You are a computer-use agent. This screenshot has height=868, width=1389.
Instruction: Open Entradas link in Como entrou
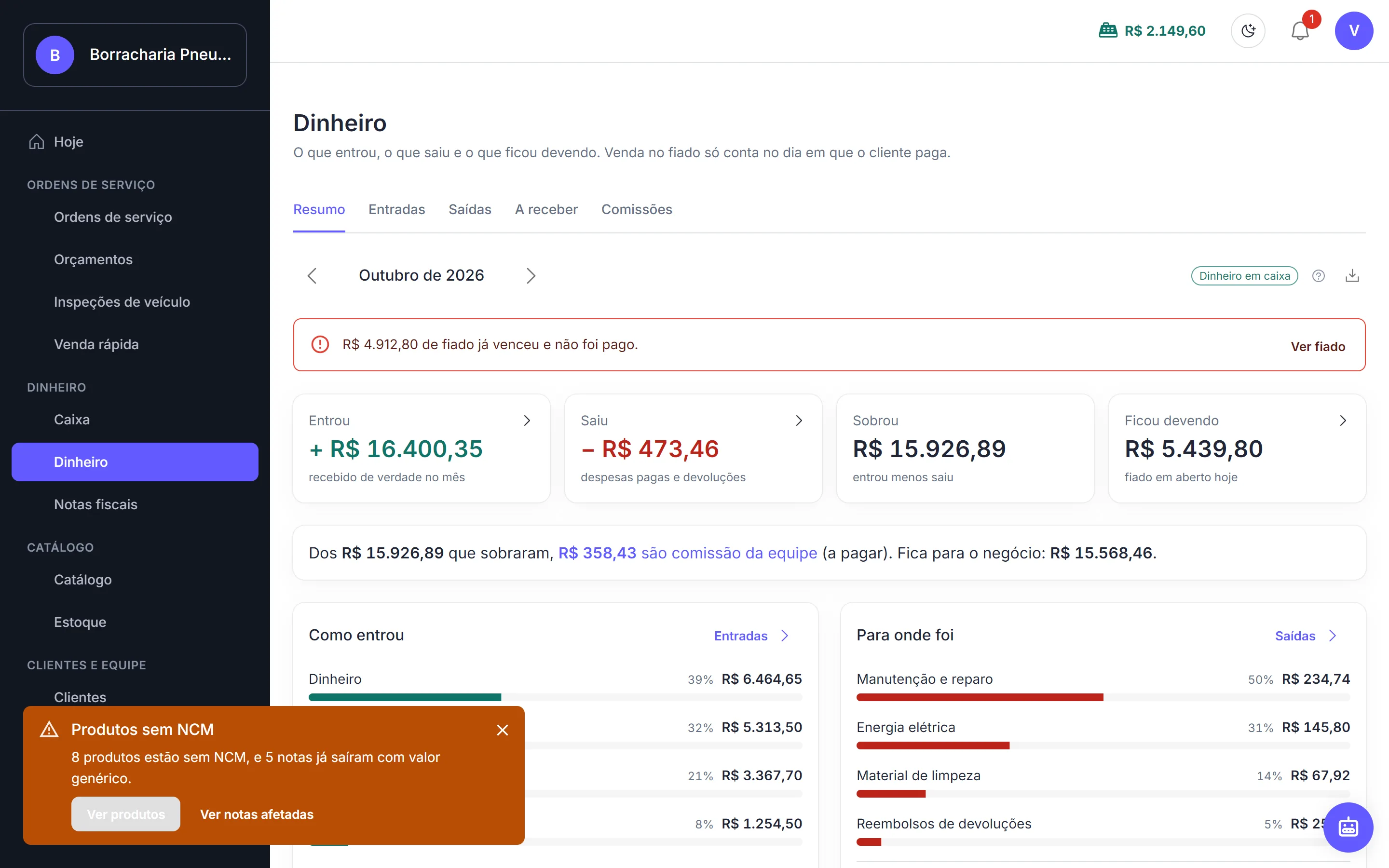click(752, 636)
